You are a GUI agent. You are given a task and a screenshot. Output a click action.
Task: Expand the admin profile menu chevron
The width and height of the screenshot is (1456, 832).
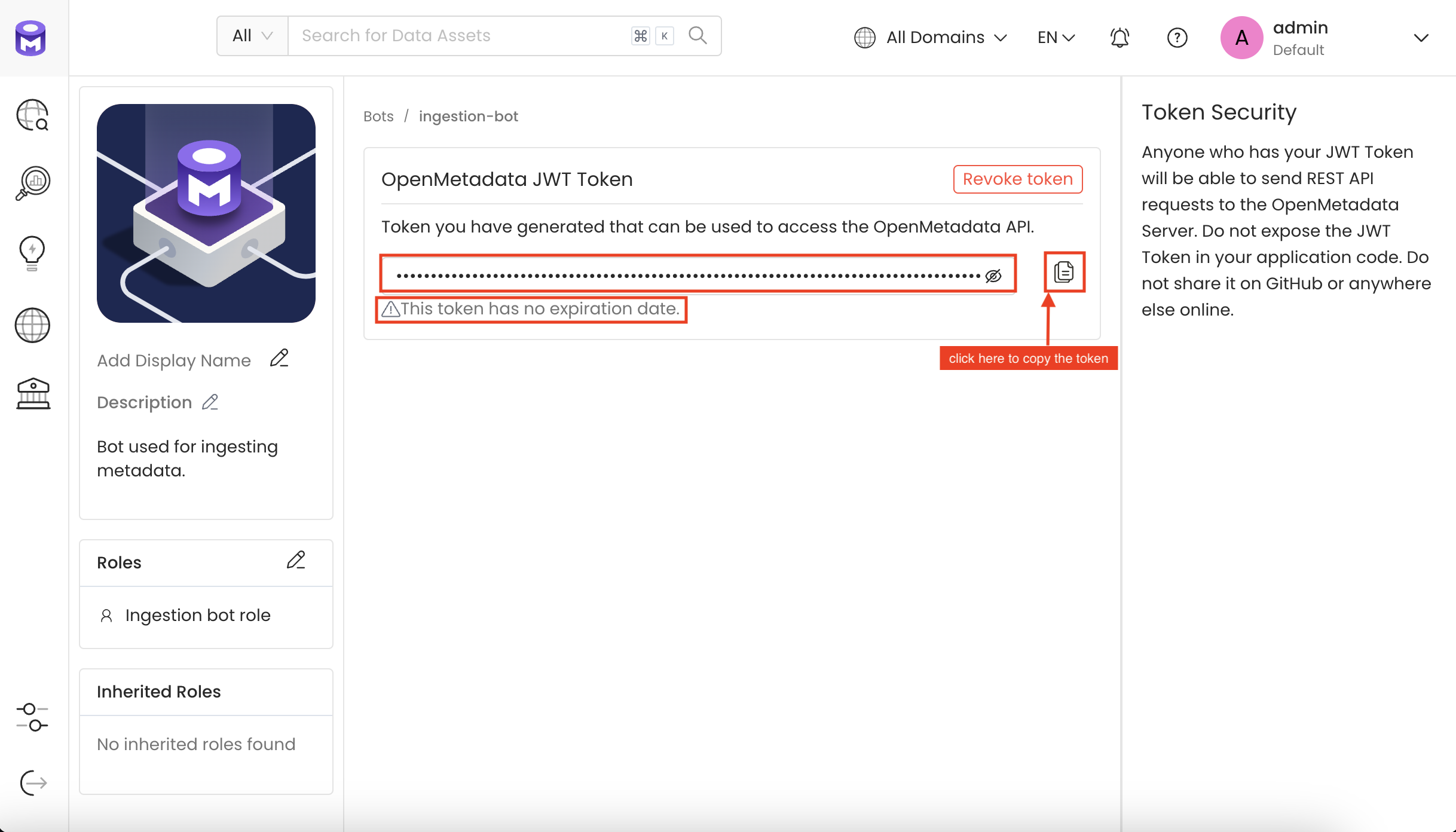(1421, 38)
